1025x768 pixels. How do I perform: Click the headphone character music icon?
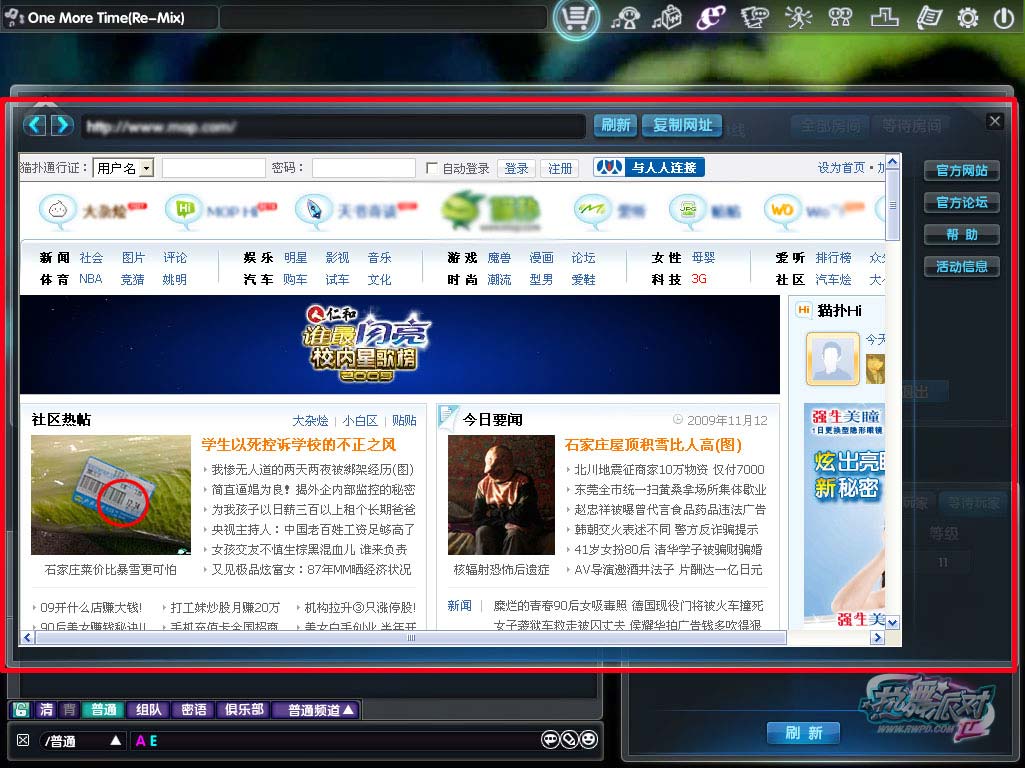[626, 18]
